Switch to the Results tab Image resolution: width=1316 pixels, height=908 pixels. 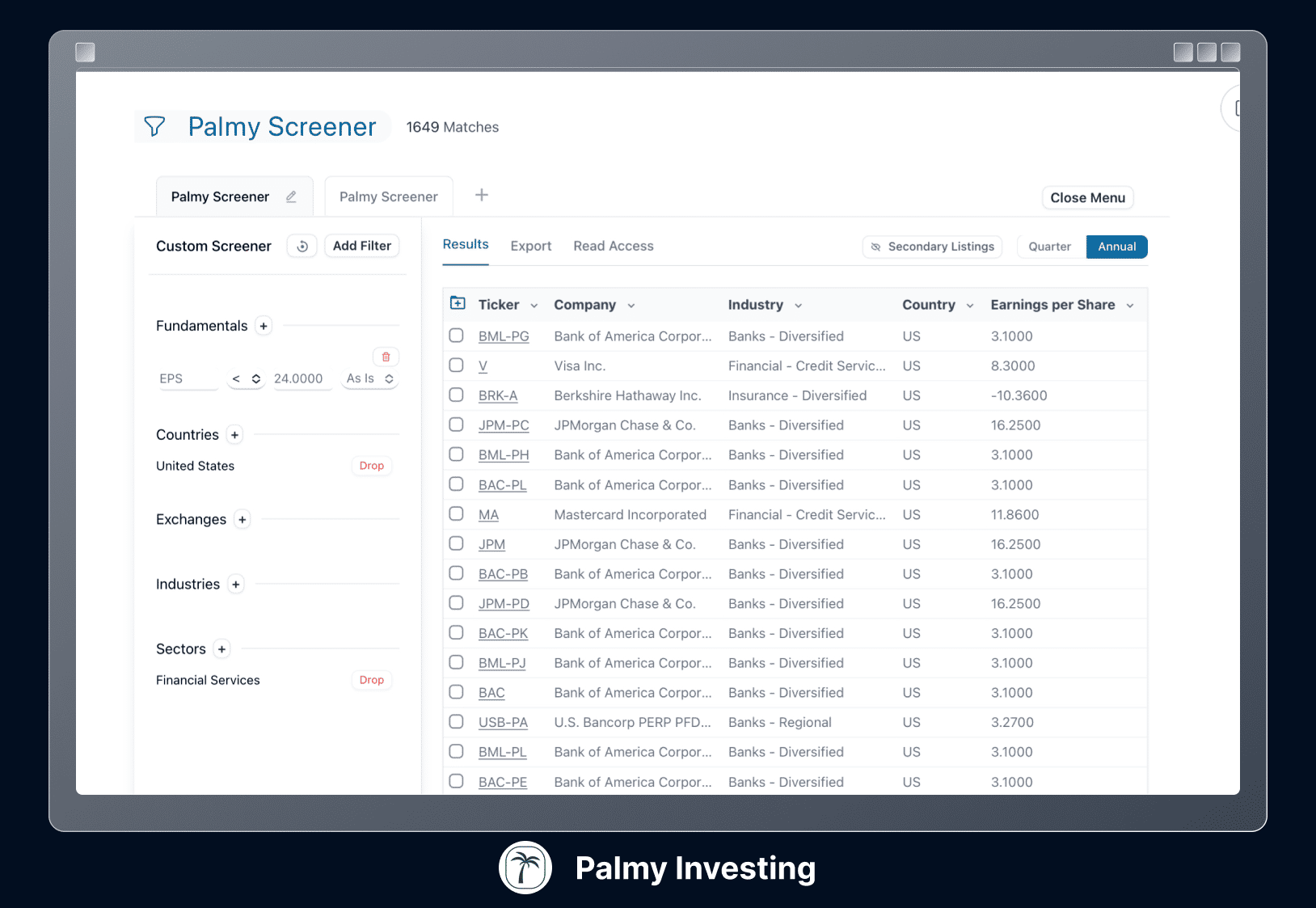(x=466, y=244)
